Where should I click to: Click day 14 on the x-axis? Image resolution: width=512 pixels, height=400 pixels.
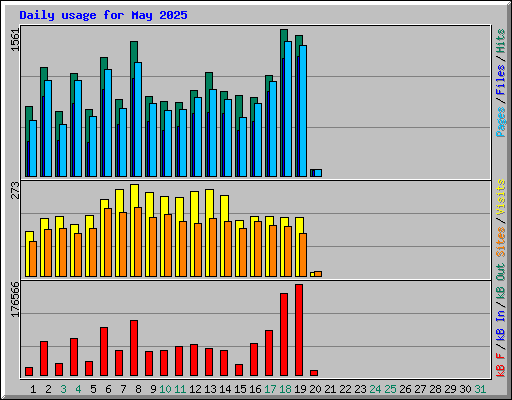[225, 389]
